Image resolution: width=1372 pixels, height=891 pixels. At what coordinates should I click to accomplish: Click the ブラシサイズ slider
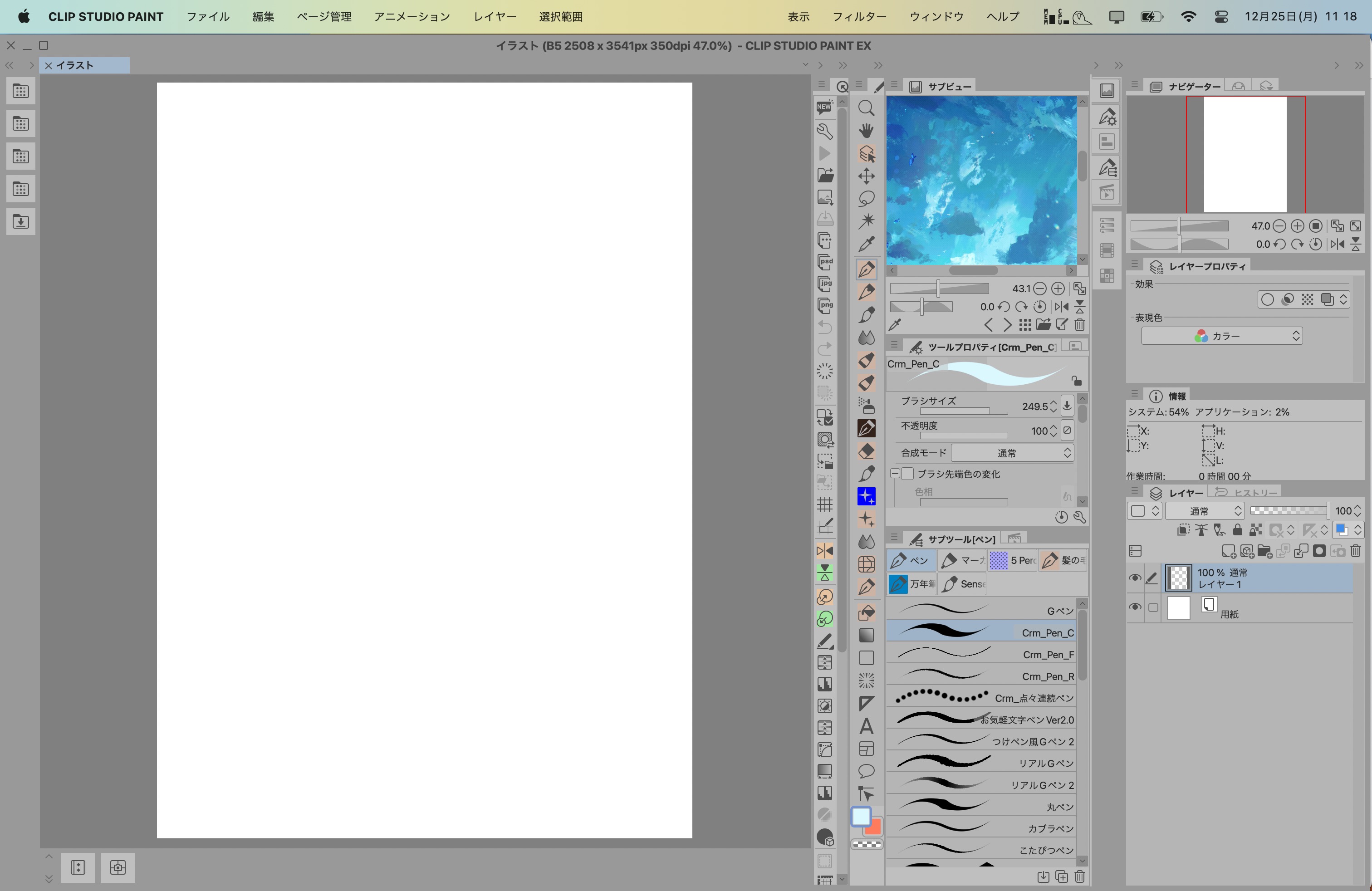click(x=963, y=411)
